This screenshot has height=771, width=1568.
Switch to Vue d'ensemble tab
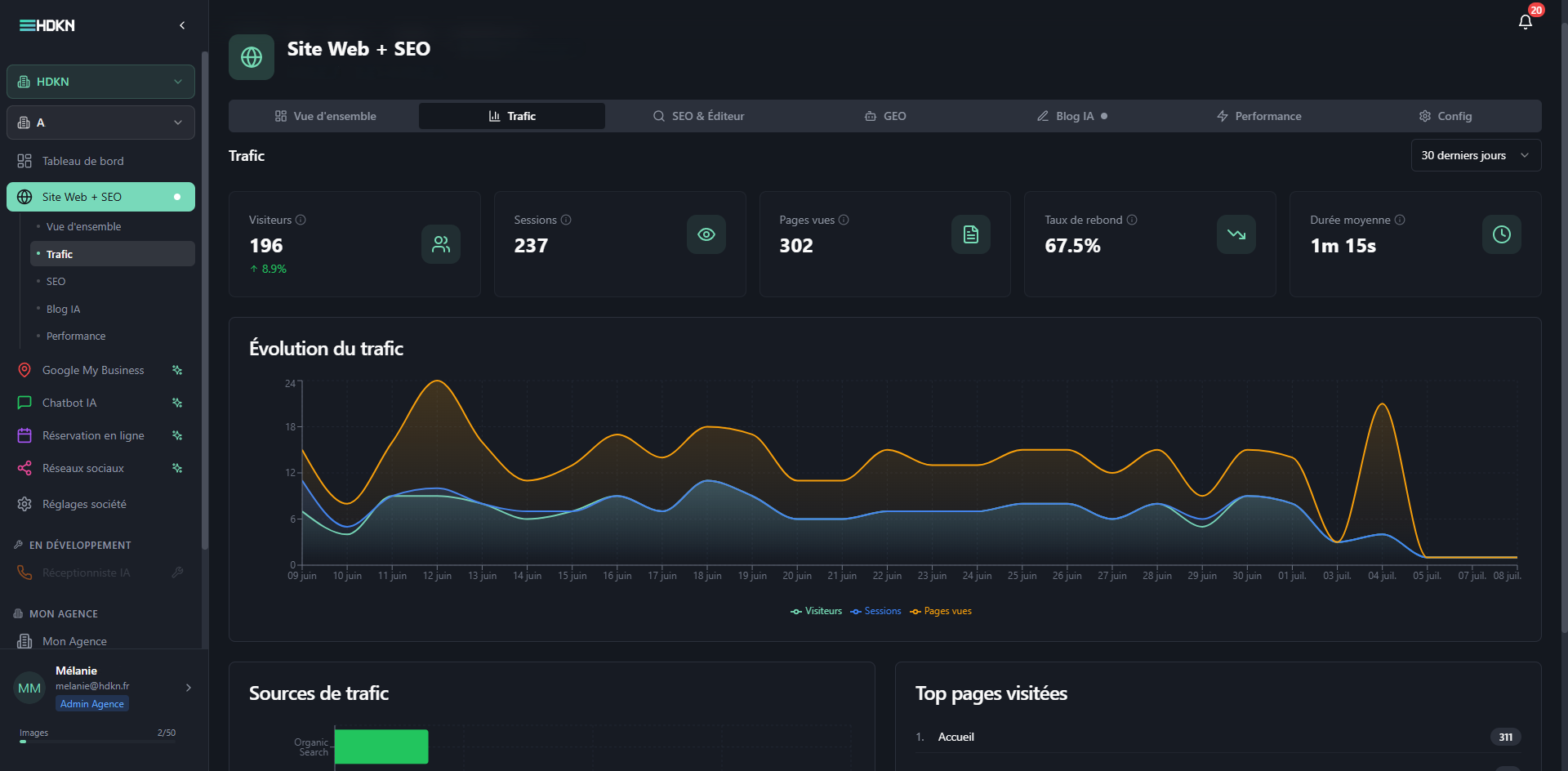325,116
